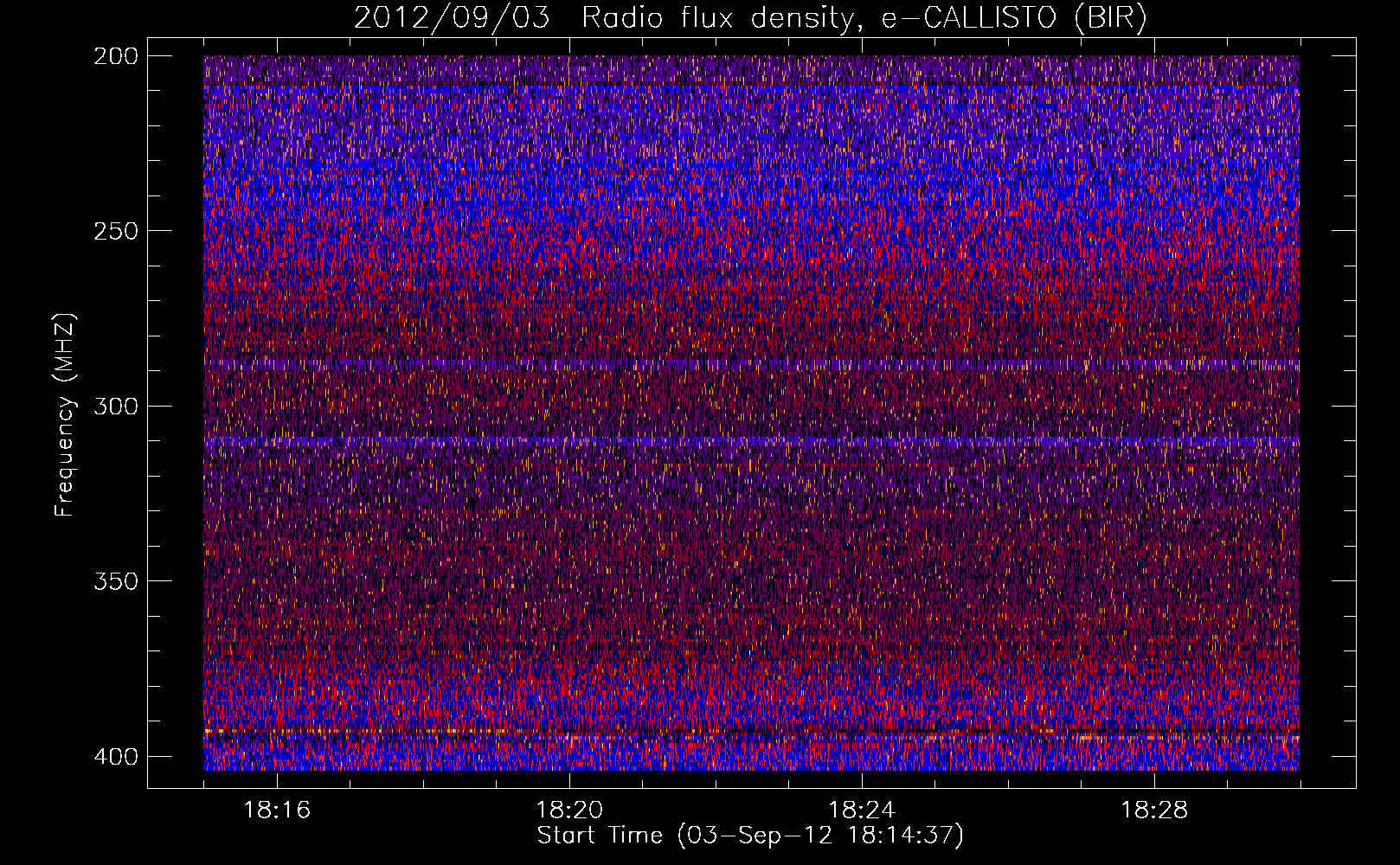
Task: Click the 18:24 time tick label
Action: click(x=862, y=811)
